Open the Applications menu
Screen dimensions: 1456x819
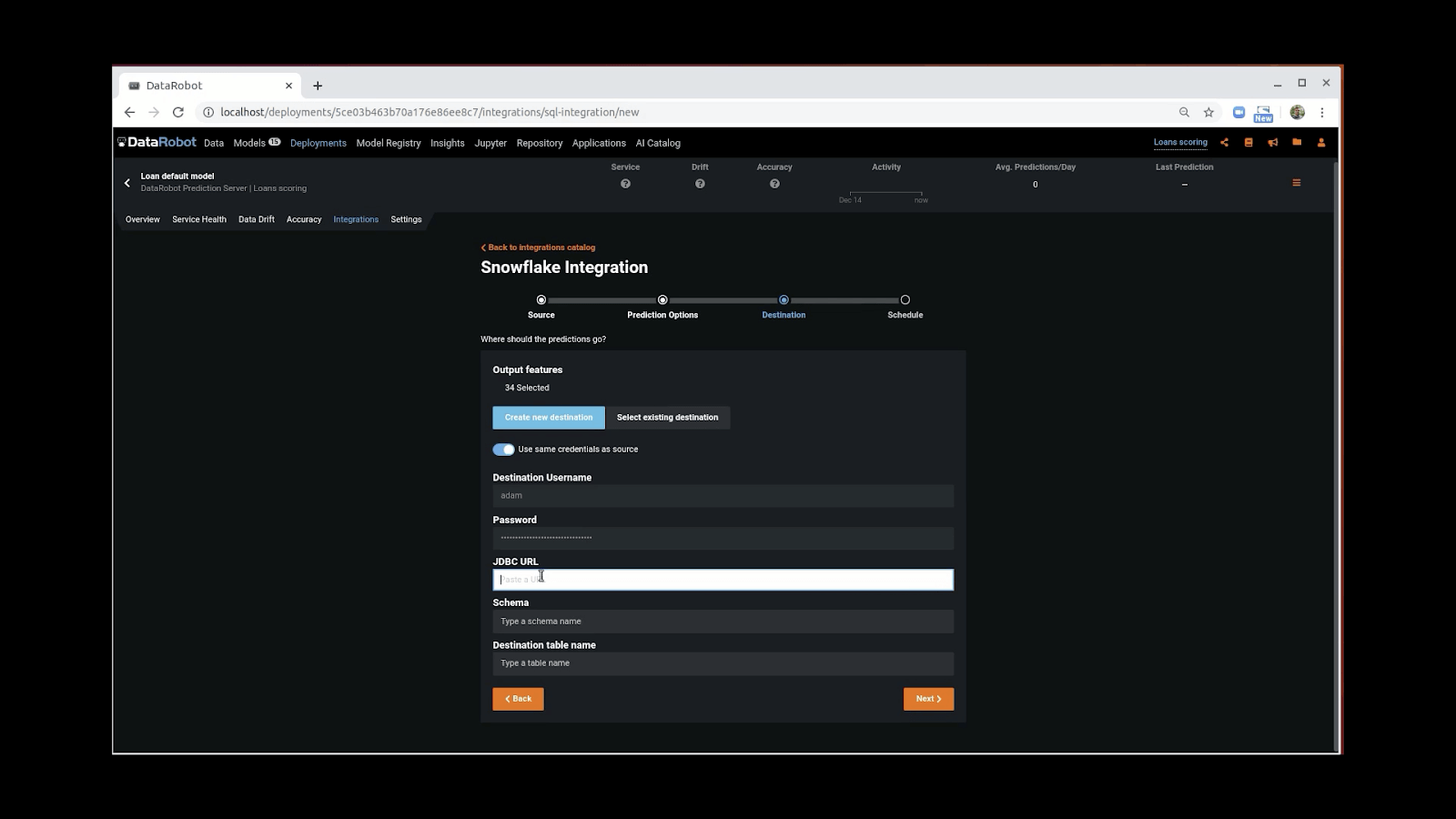pos(599,143)
